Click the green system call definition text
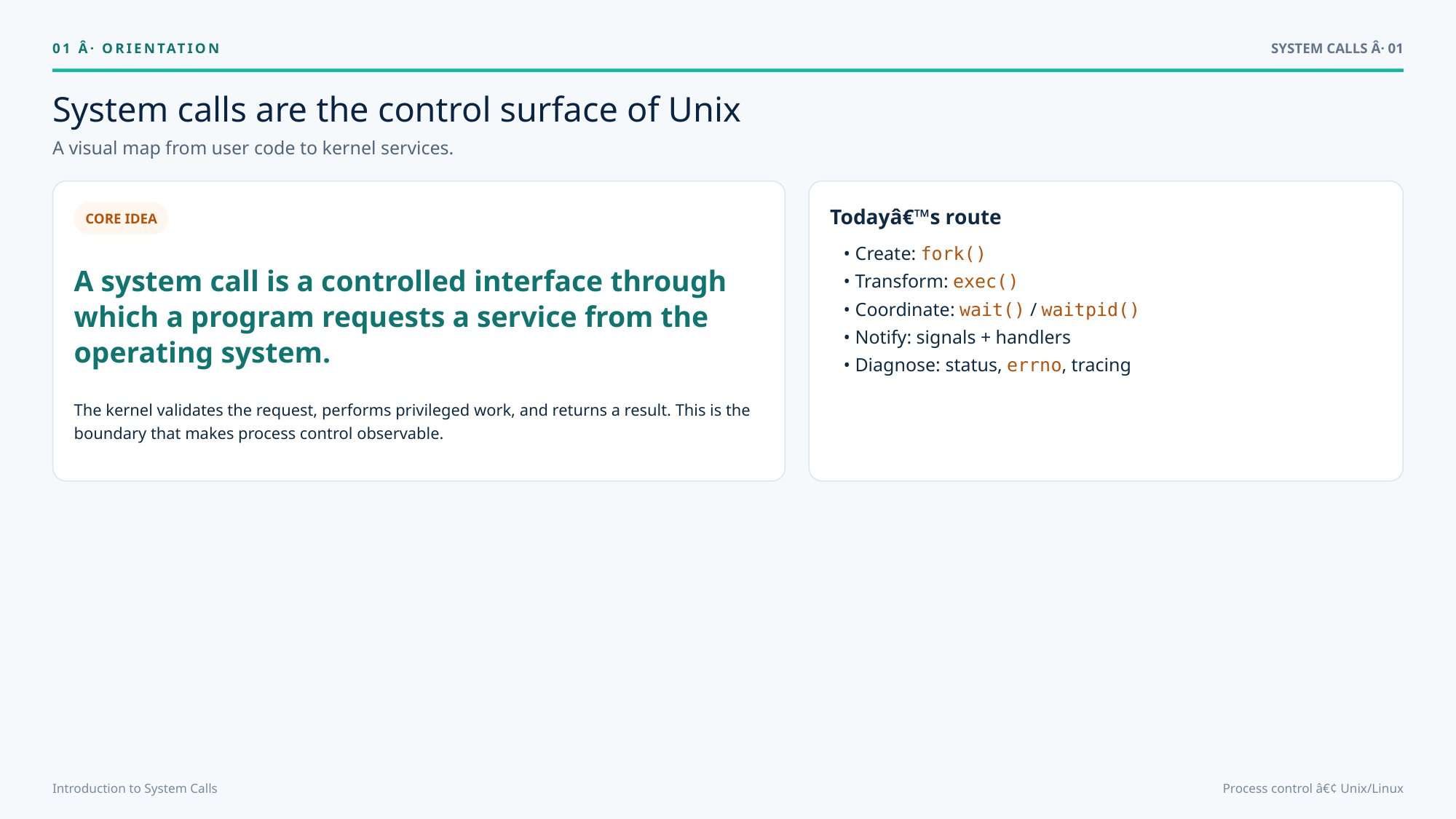 click(400, 317)
